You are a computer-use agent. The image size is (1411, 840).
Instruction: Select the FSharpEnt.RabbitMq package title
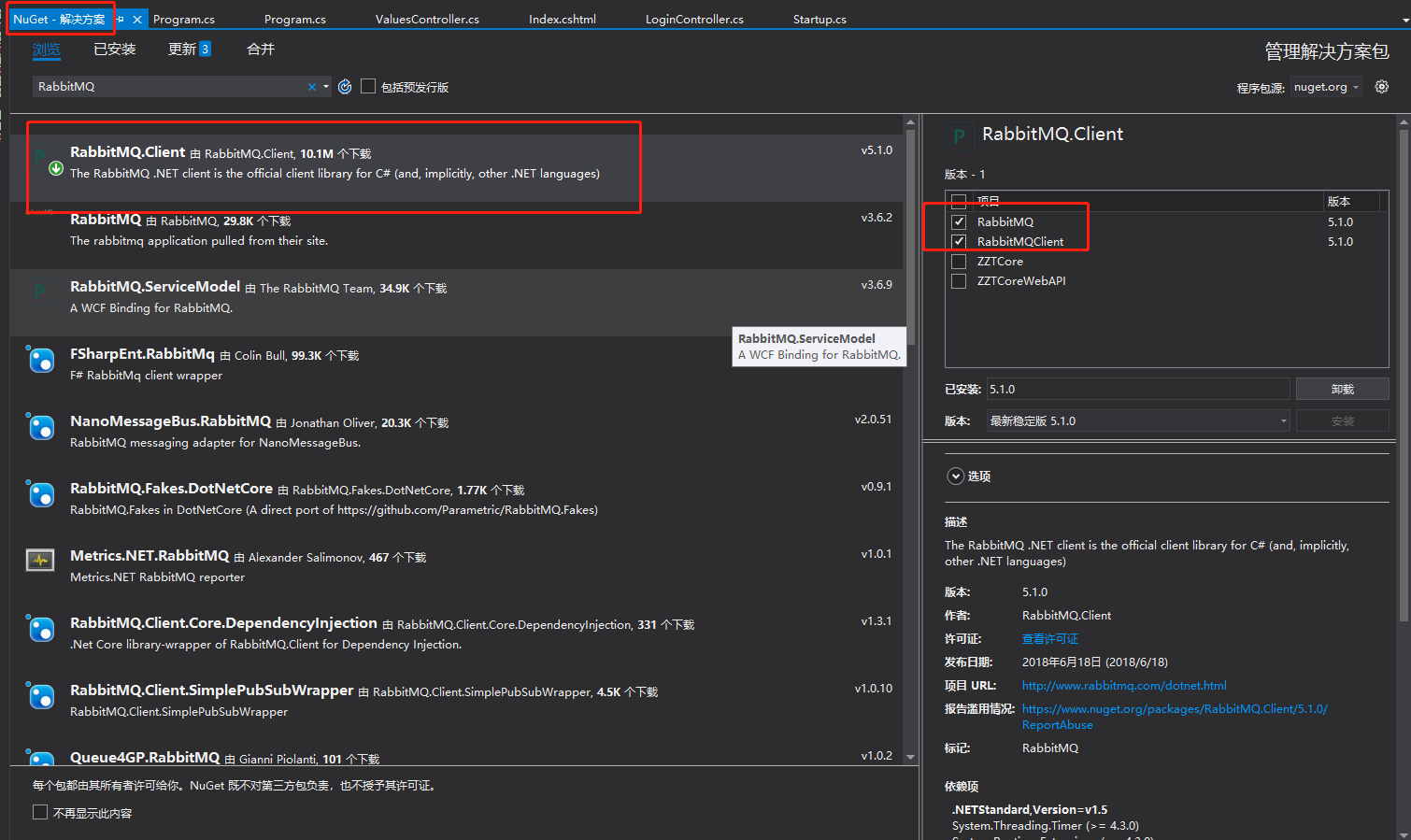click(142, 353)
